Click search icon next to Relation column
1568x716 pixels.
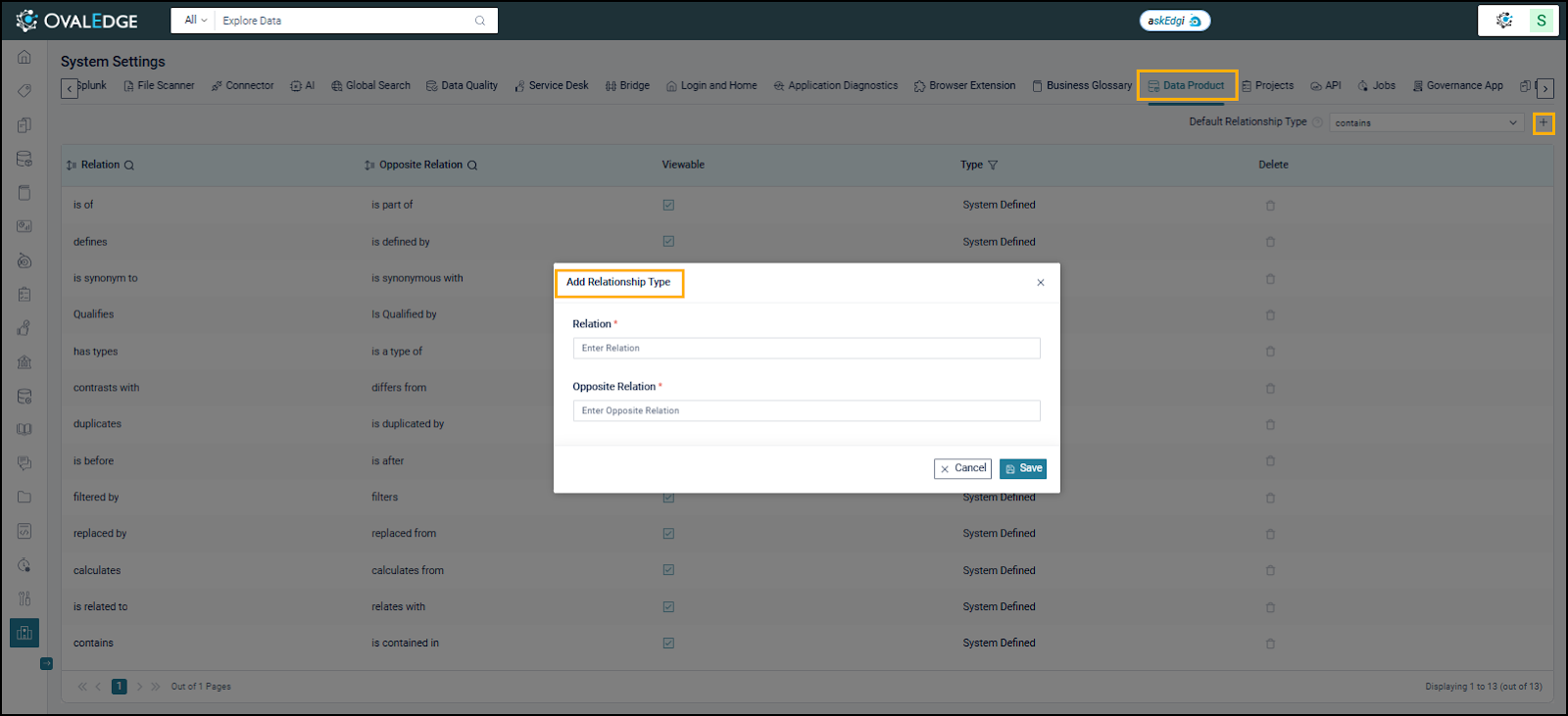click(129, 166)
